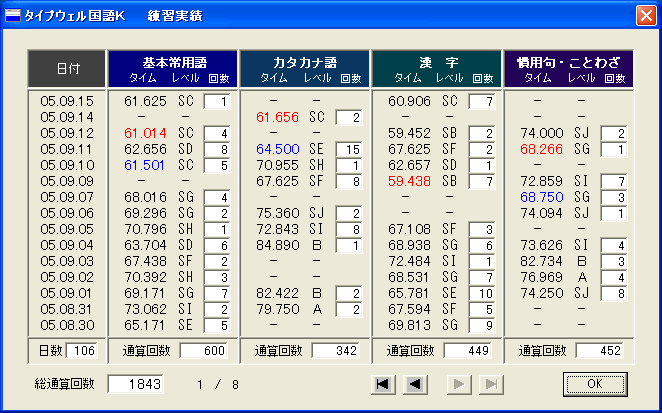Click the time value 70.955
The image size is (662, 413).
pyautogui.click(x=278, y=166)
